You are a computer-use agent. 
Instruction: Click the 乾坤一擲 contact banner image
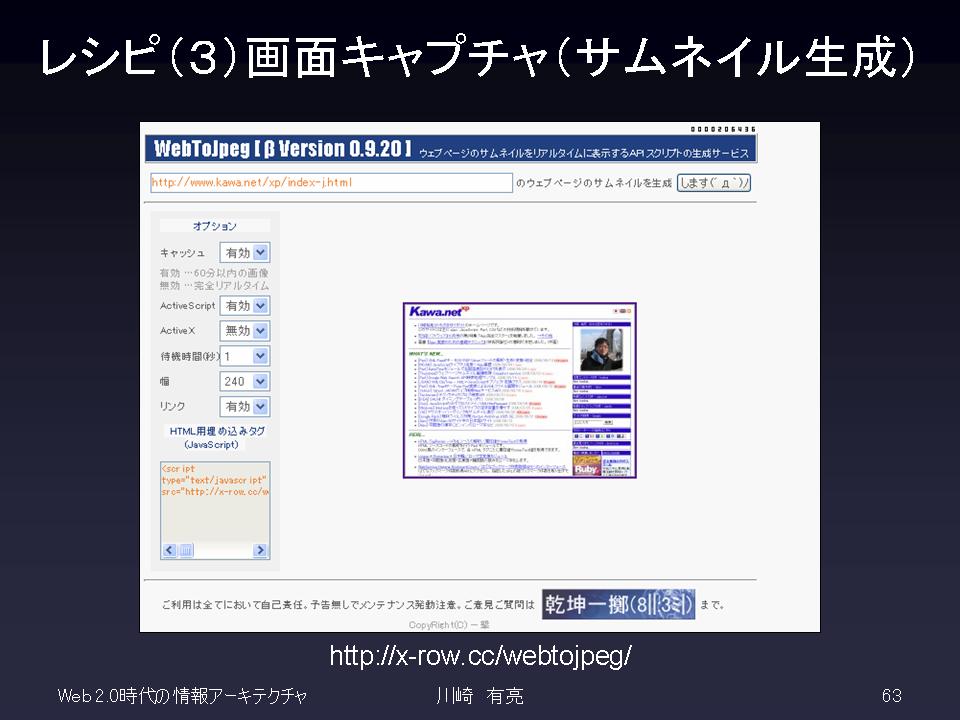(618, 604)
